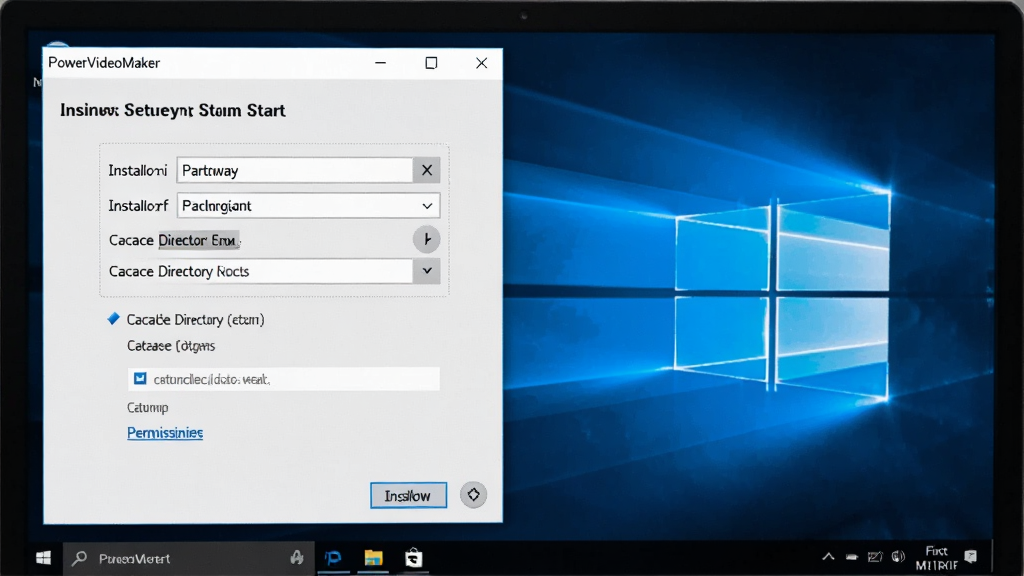The width and height of the screenshot is (1024, 576).
Task: Open the notification center icon
Action: [x=970, y=557]
